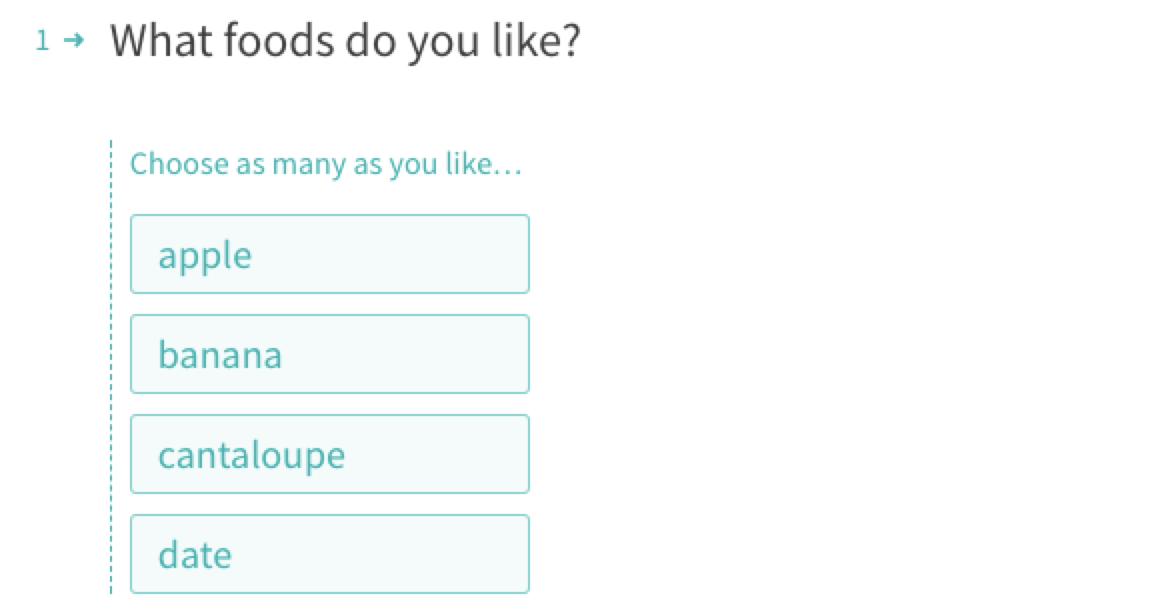The width and height of the screenshot is (1160, 610).
Task: Click the right-pointing arrow icon of question 1
Action: pyautogui.click(x=73, y=40)
